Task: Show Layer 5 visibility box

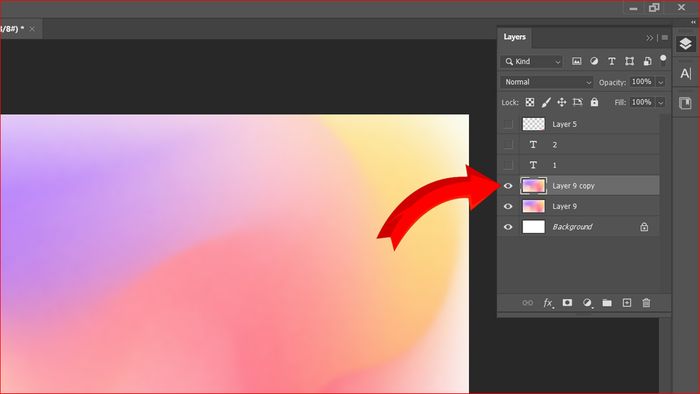Action: tap(508, 124)
